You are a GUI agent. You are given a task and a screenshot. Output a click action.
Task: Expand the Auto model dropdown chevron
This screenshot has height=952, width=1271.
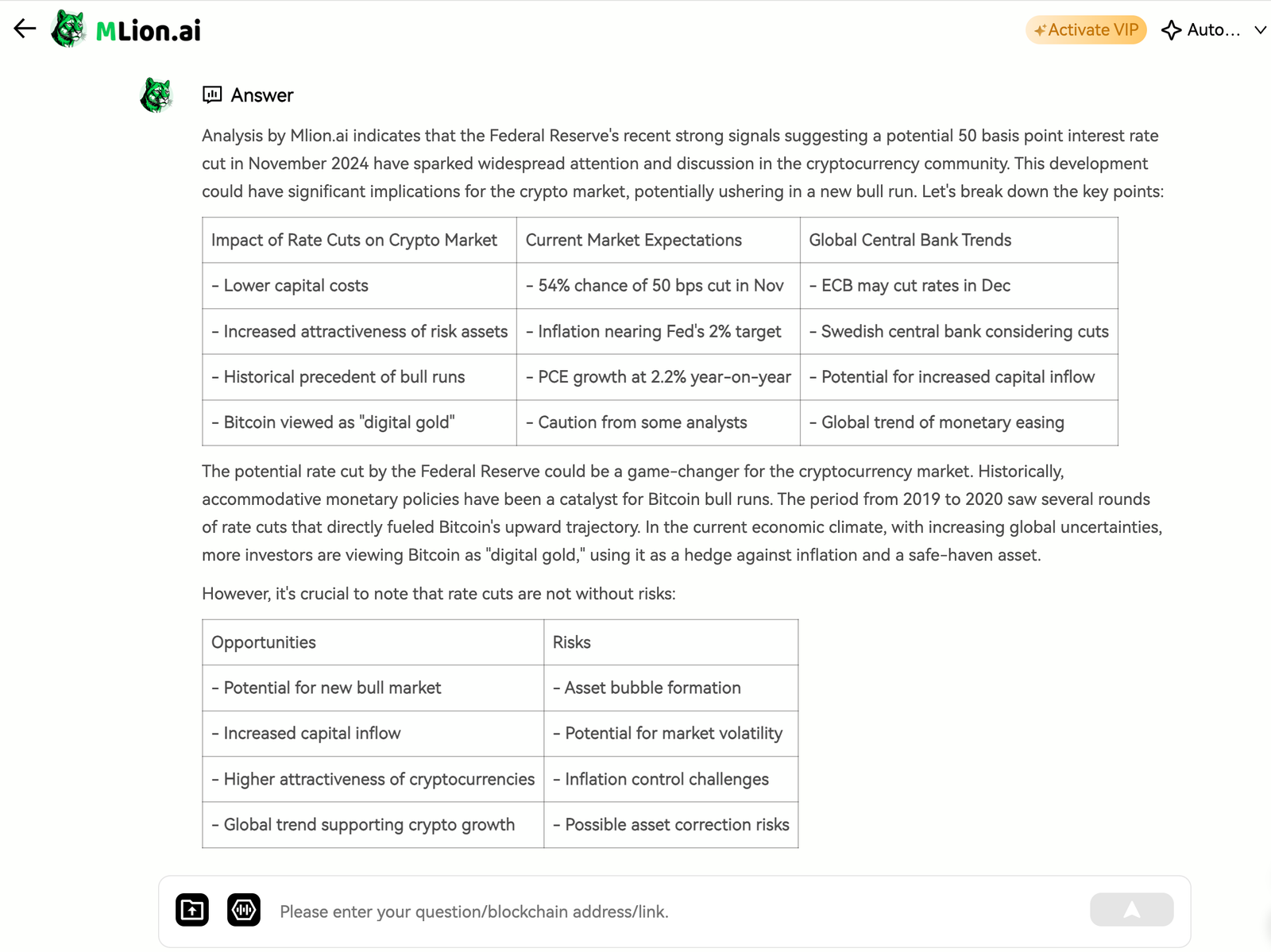click(1260, 30)
